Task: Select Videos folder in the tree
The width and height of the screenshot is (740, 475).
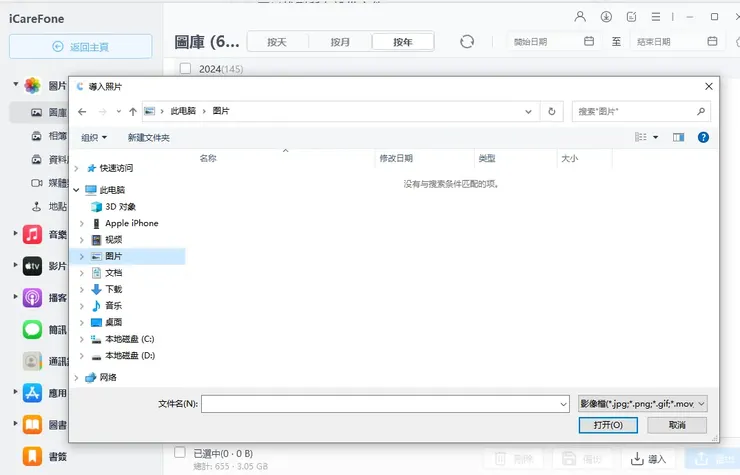Action: coord(113,239)
